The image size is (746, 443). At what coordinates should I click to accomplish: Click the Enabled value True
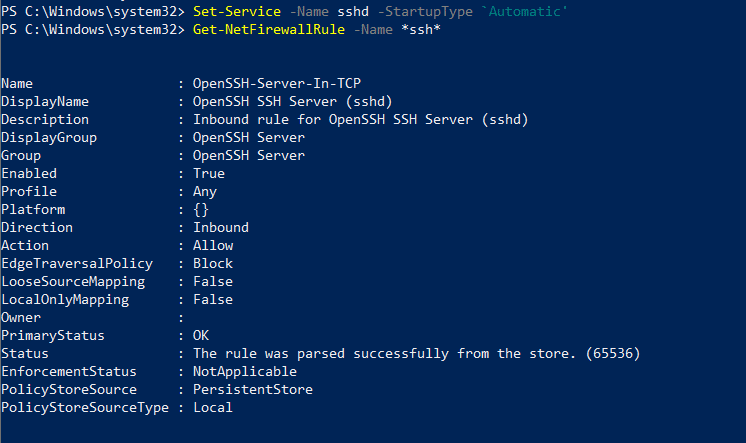click(x=209, y=174)
